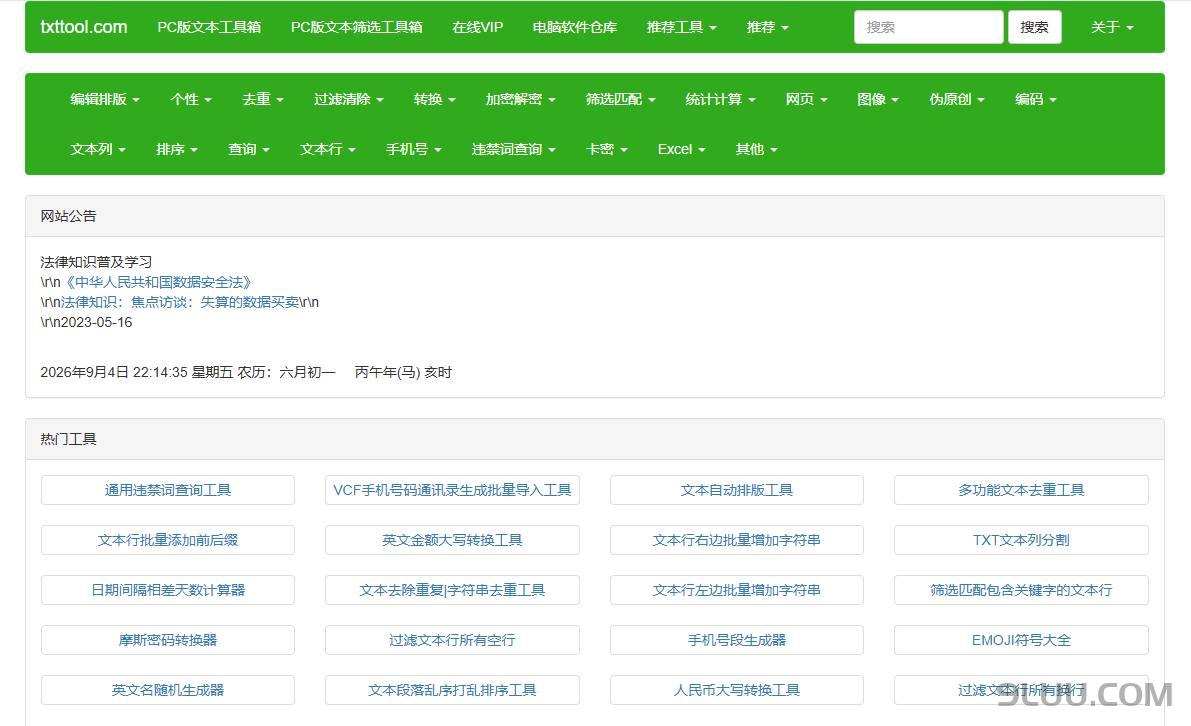Screen dimensions: 1191x726
Task: Open the 编辑排版 dropdown menu
Action: point(105,99)
